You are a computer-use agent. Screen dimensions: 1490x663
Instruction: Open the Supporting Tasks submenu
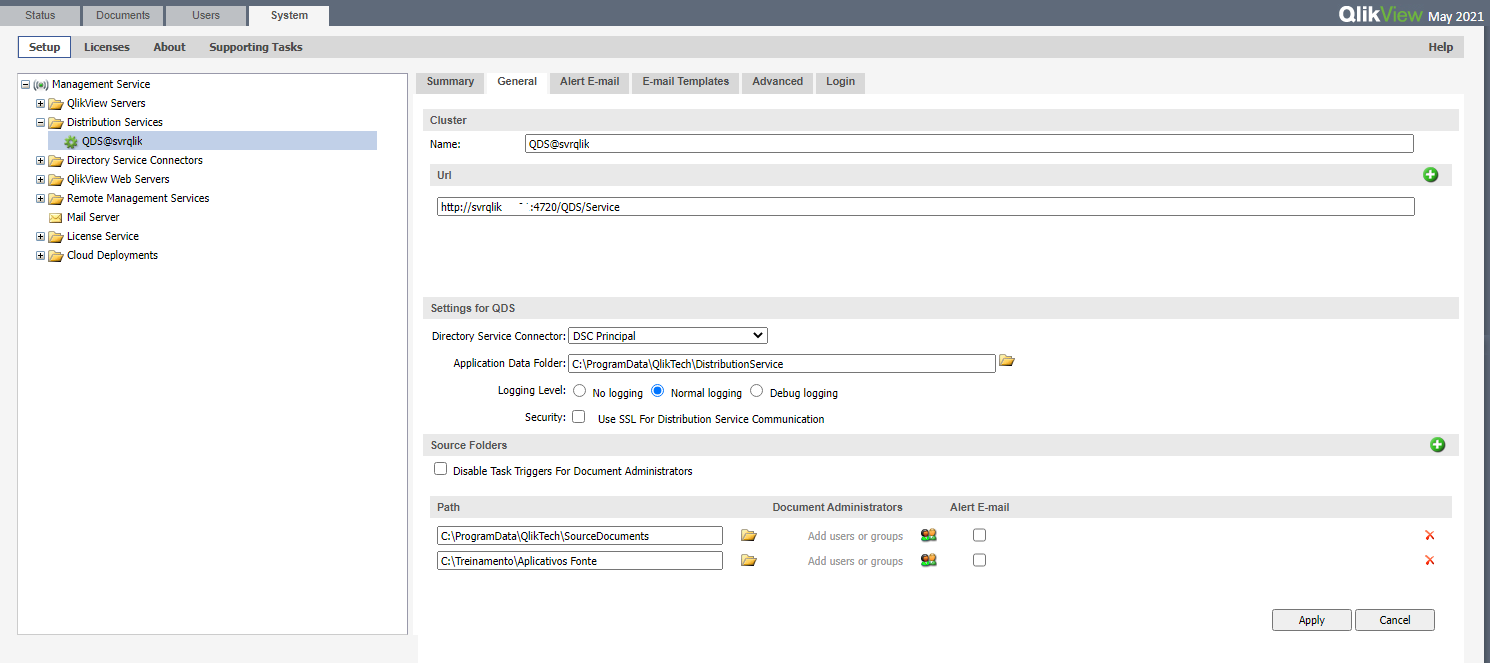[x=256, y=47]
